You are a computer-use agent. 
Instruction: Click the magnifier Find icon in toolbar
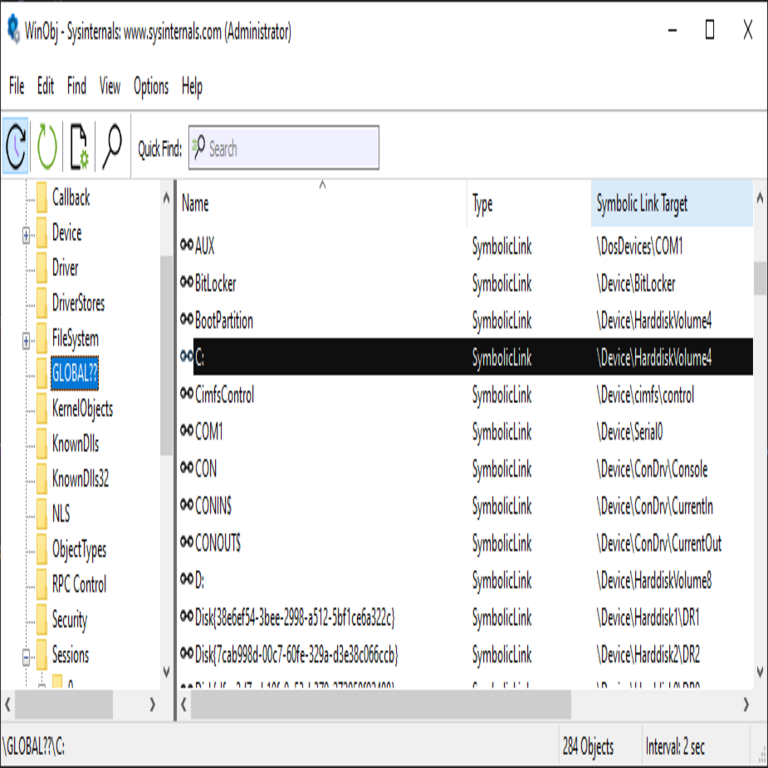pos(112,146)
